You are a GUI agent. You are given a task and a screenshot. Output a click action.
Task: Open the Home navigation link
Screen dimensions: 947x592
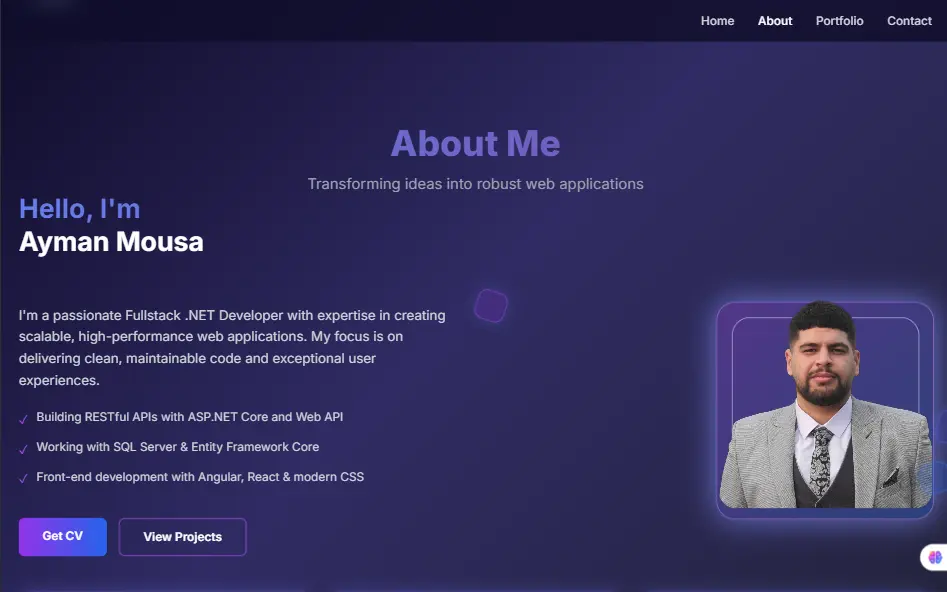coord(717,21)
